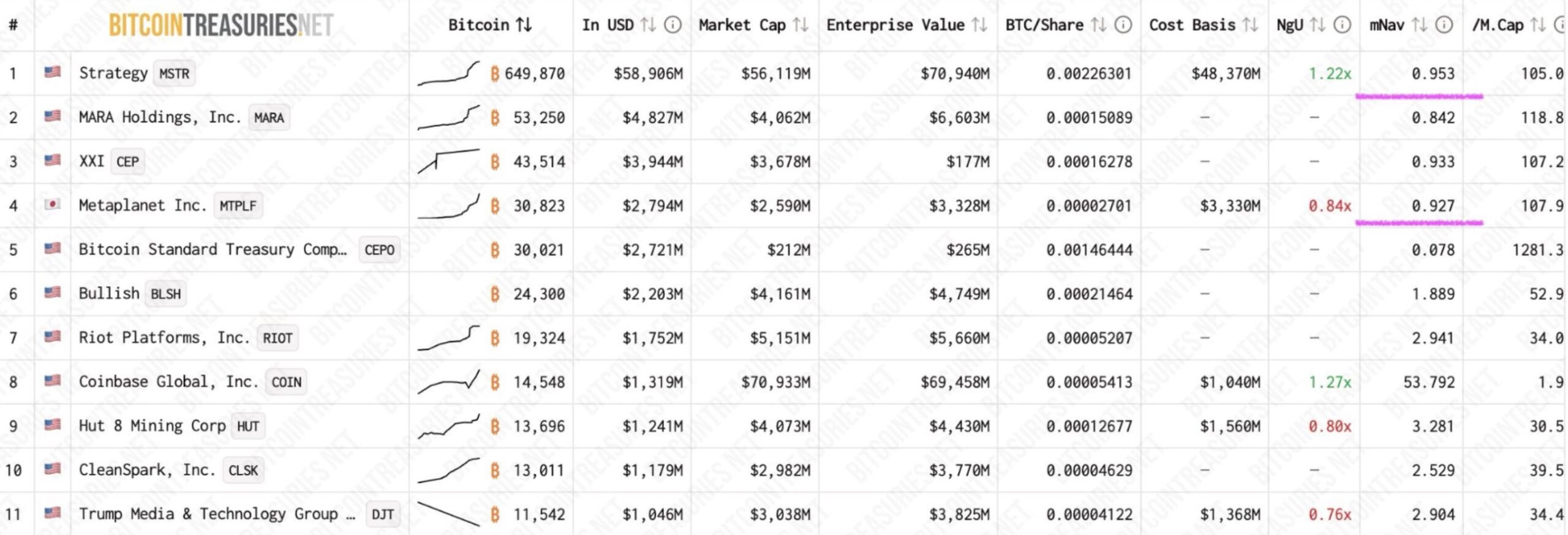Viewport: 1568px width, 535px height.
Task: Click the mNav info icon
Action: (x=1444, y=25)
